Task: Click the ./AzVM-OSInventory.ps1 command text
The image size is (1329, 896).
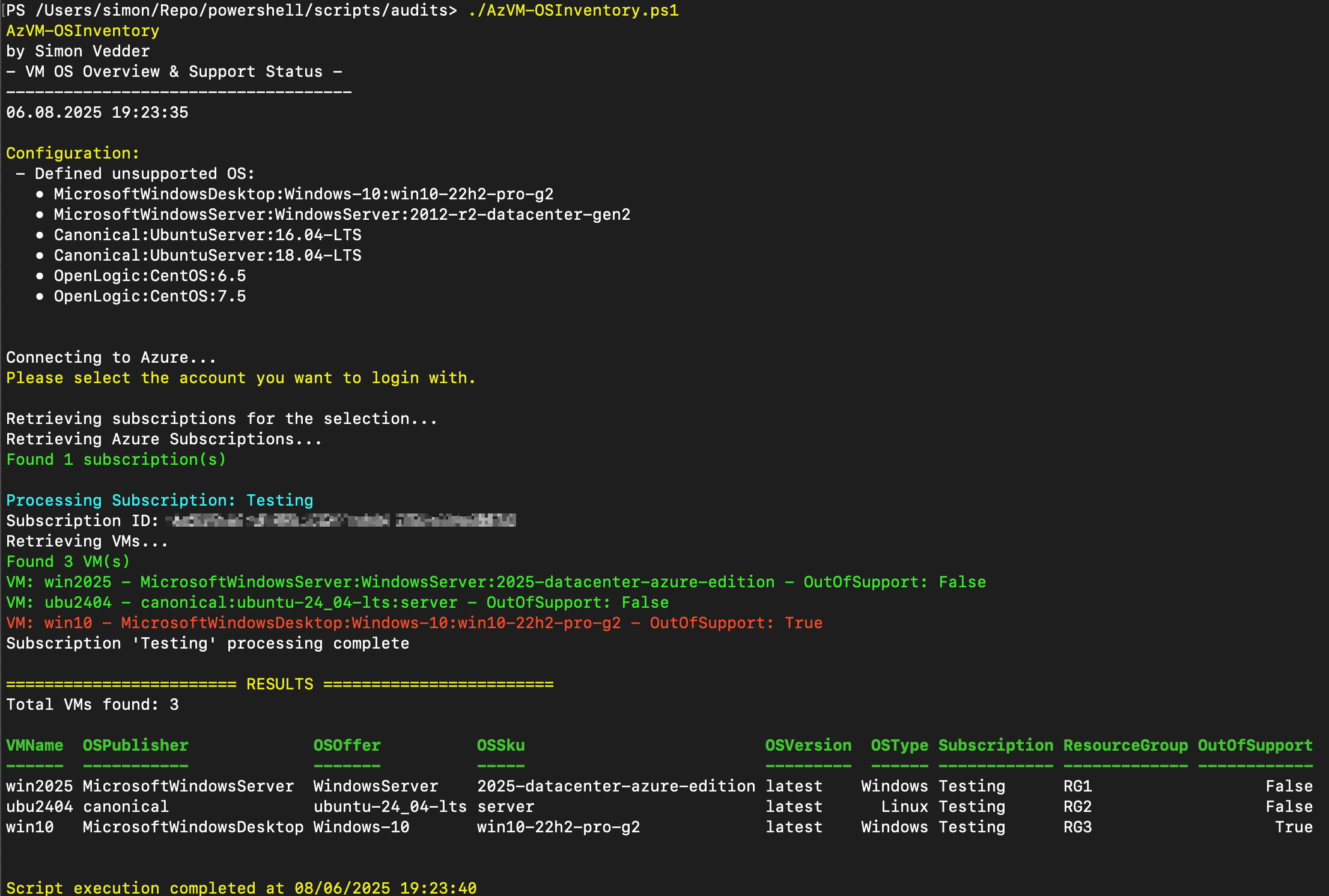Action: (573, 10)
